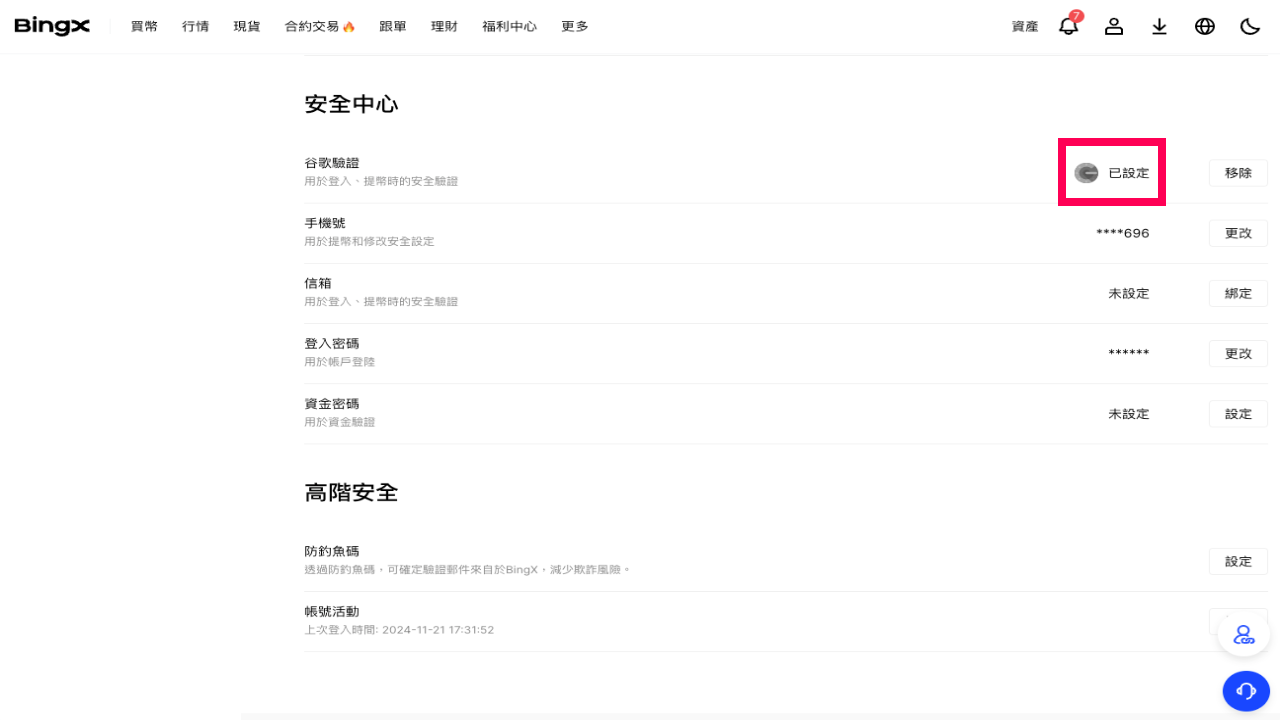Change login password with 更改 button

(1238, 353)
